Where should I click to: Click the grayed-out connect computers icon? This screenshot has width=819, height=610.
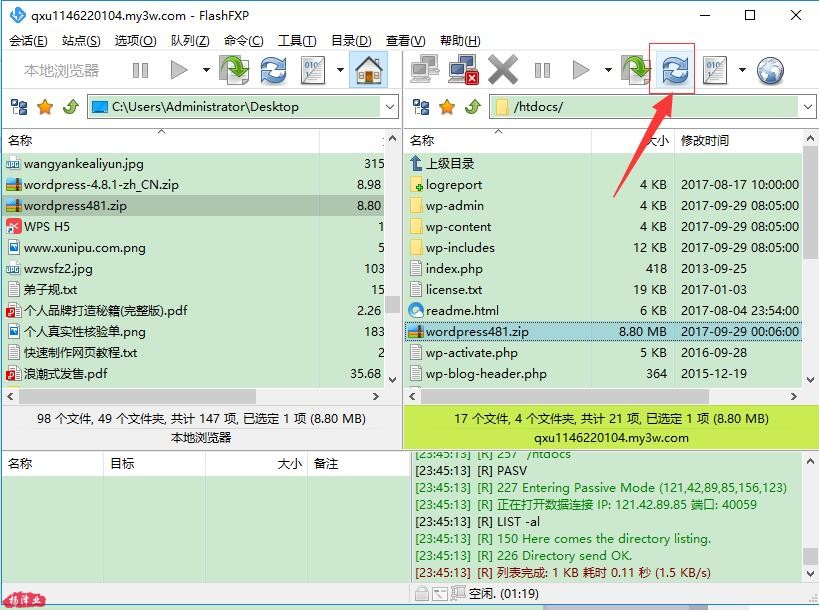[424, 70]
